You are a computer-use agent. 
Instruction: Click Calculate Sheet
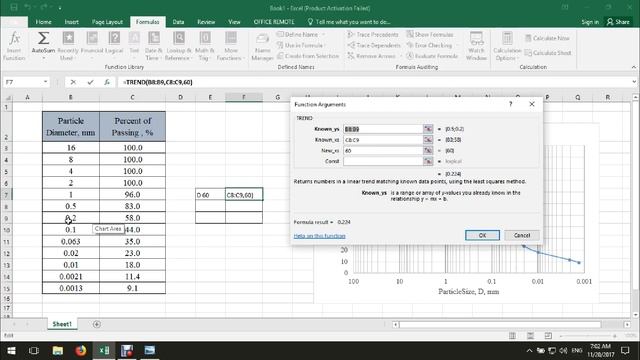548,53
